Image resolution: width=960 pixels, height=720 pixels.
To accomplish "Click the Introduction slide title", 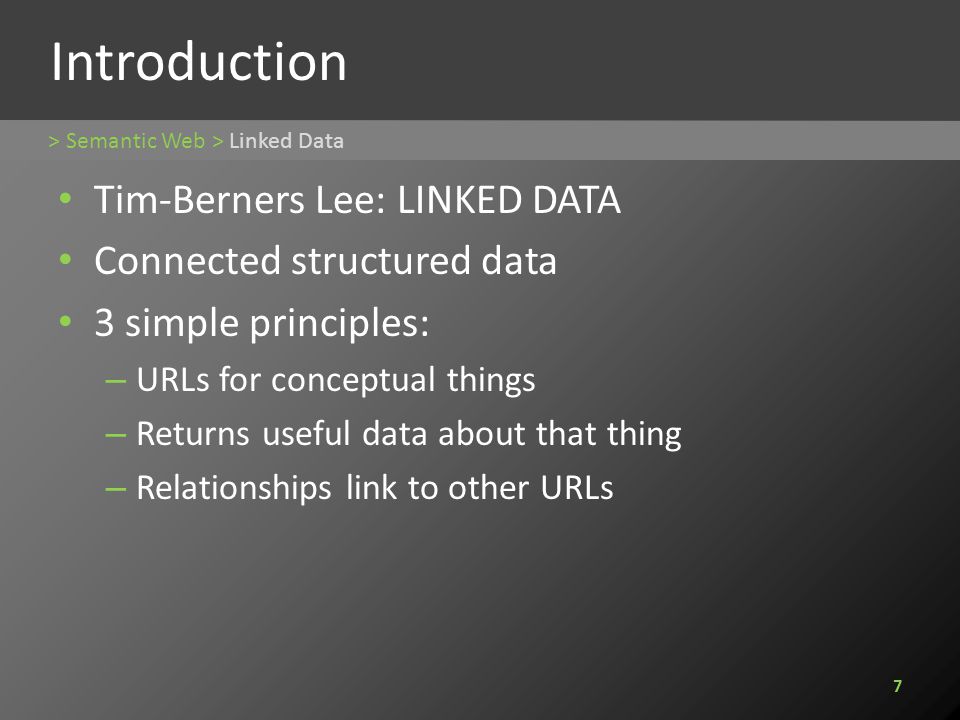I will click(199, 62).
